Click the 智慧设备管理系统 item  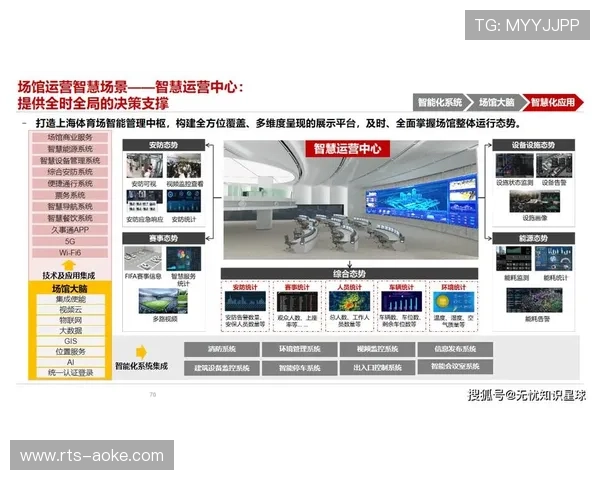[70, 160]
